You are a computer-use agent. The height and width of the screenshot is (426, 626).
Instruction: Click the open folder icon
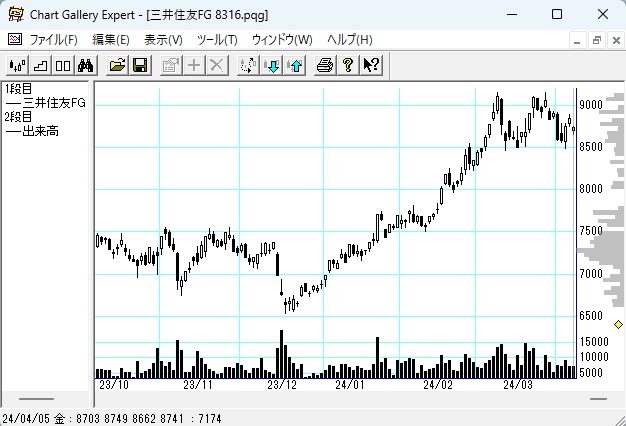pyautogui.click(x=118, y=65)
